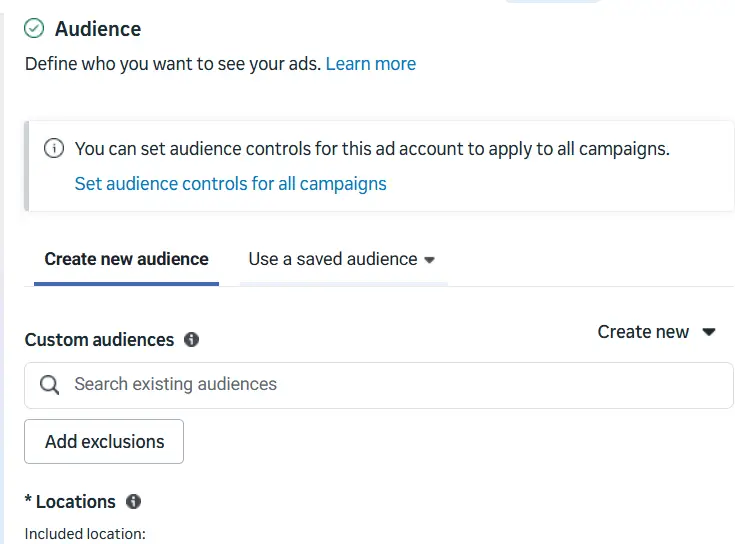Click the arrow beside Create new
This screenshot has width=735, height=544.
709,332
